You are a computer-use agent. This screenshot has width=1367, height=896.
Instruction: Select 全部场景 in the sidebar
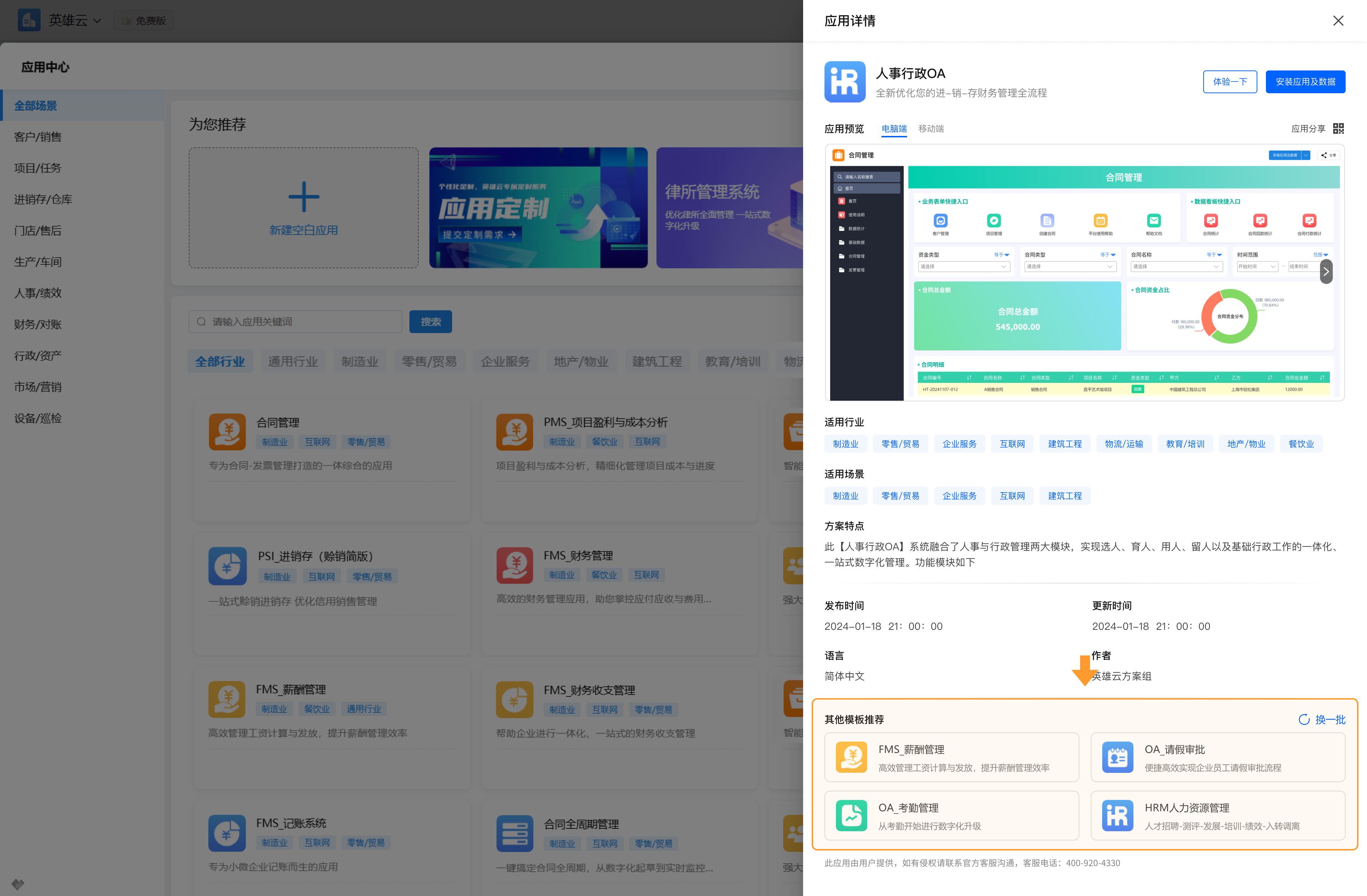[x=82, y=106]
